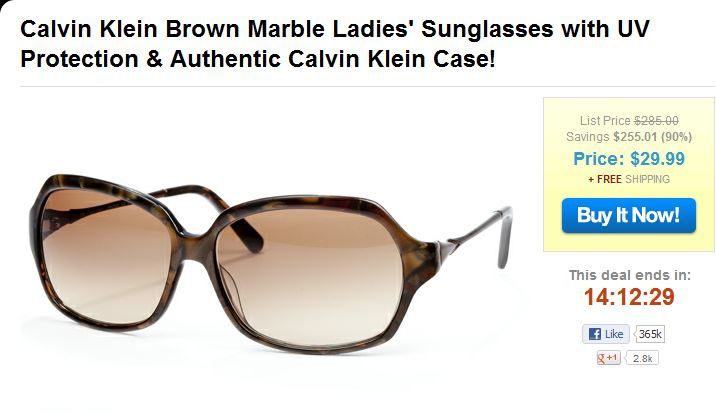Click the Facebook Like button

[605, 334]
